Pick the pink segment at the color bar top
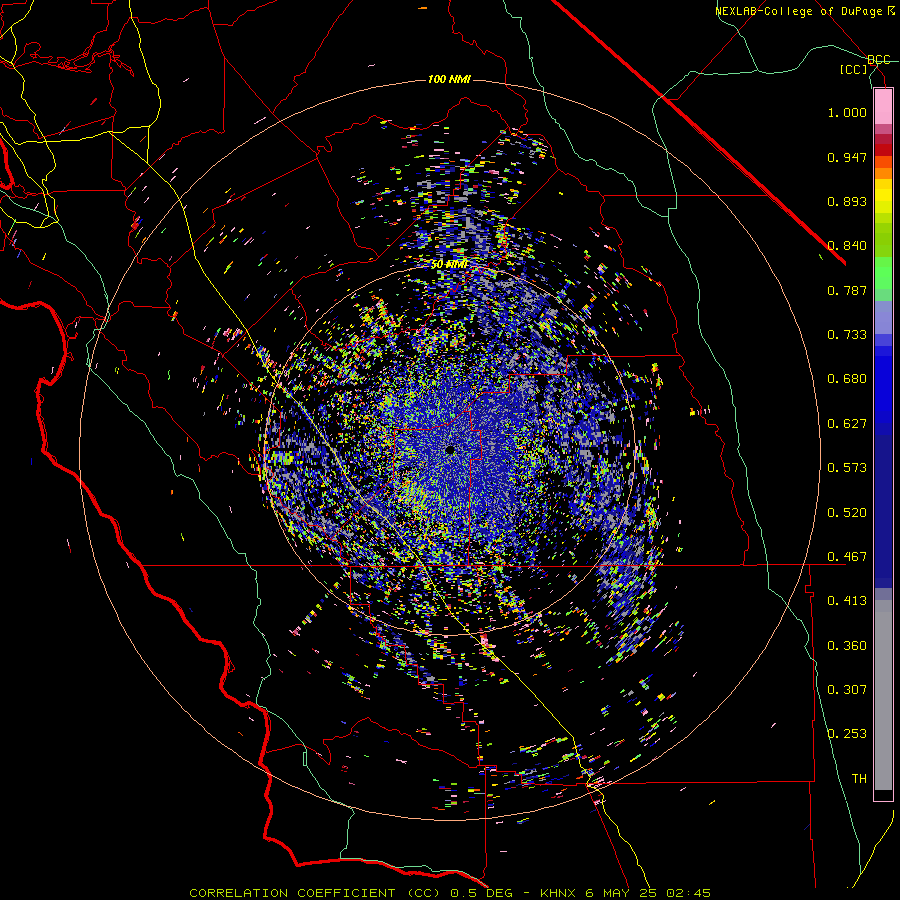Image resolution: width=900 pixels, height=900 pixels. 883,106
